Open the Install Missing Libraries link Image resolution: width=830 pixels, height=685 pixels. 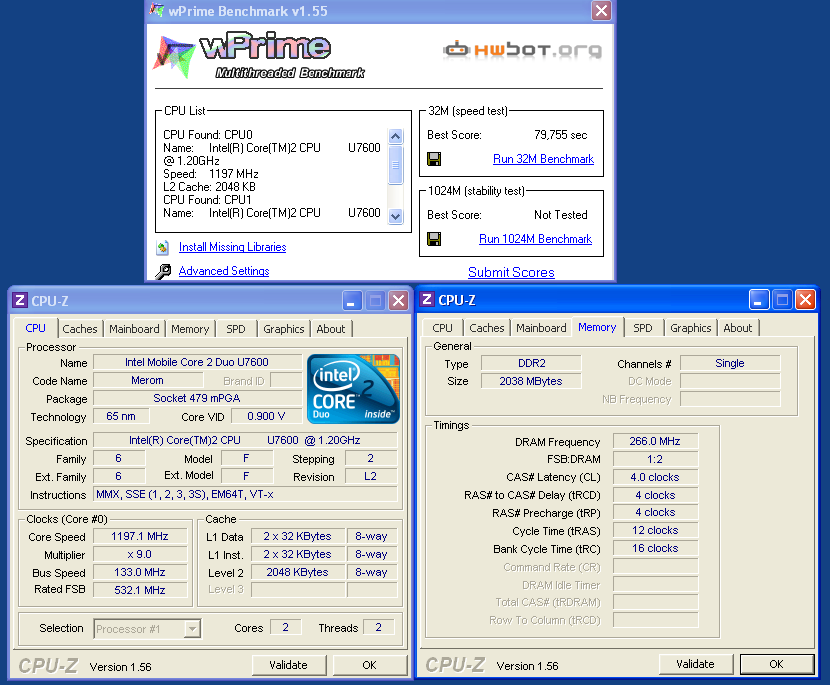click(x=232, y=247)
